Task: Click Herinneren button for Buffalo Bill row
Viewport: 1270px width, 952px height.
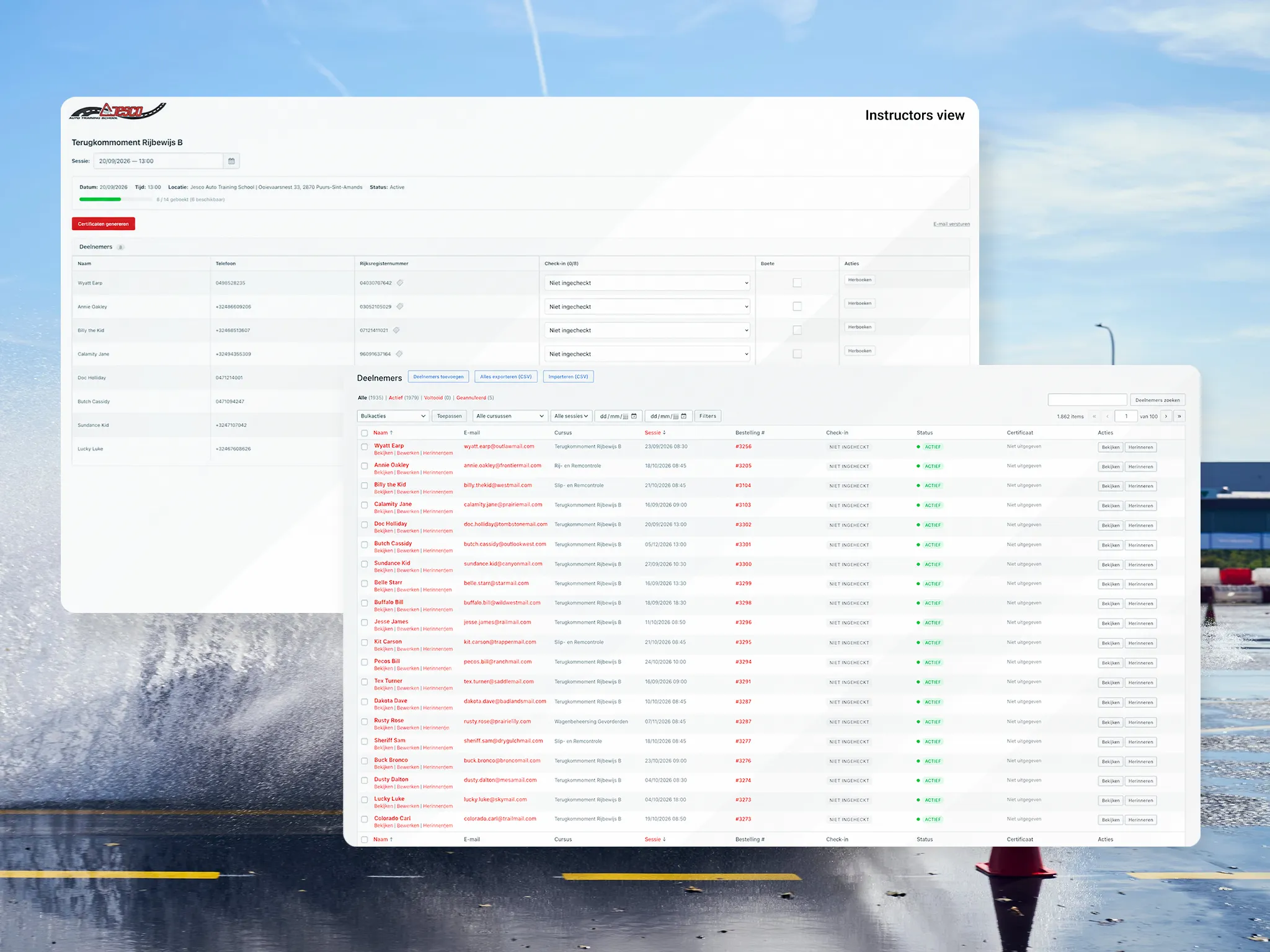Action: coord(1140,604)
